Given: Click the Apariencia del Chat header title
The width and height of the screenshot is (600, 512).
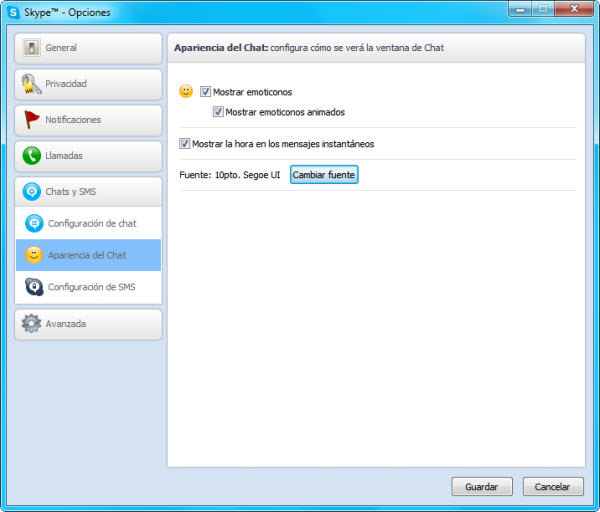Looking at the screenshot, I should (x=220, y=48).
